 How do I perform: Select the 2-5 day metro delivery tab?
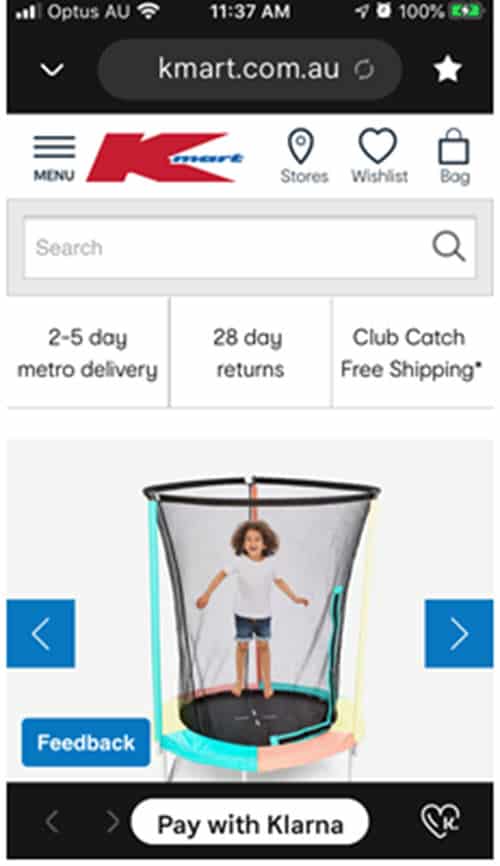point(88,353)
